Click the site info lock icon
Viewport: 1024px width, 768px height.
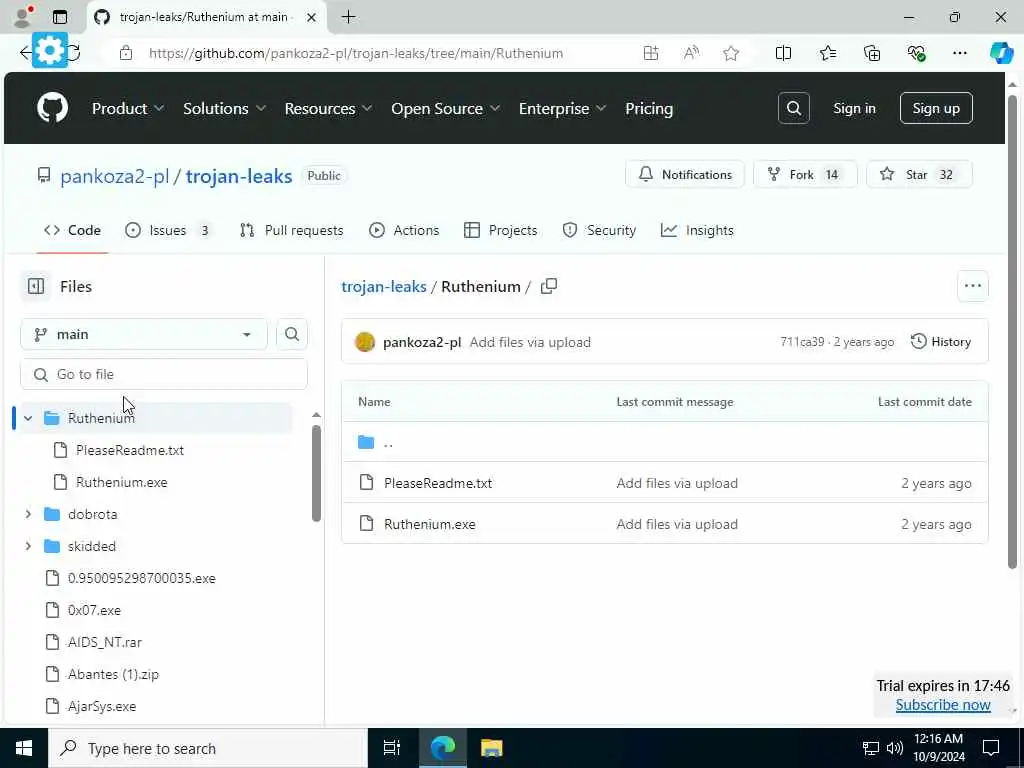[x=126, y=54]
